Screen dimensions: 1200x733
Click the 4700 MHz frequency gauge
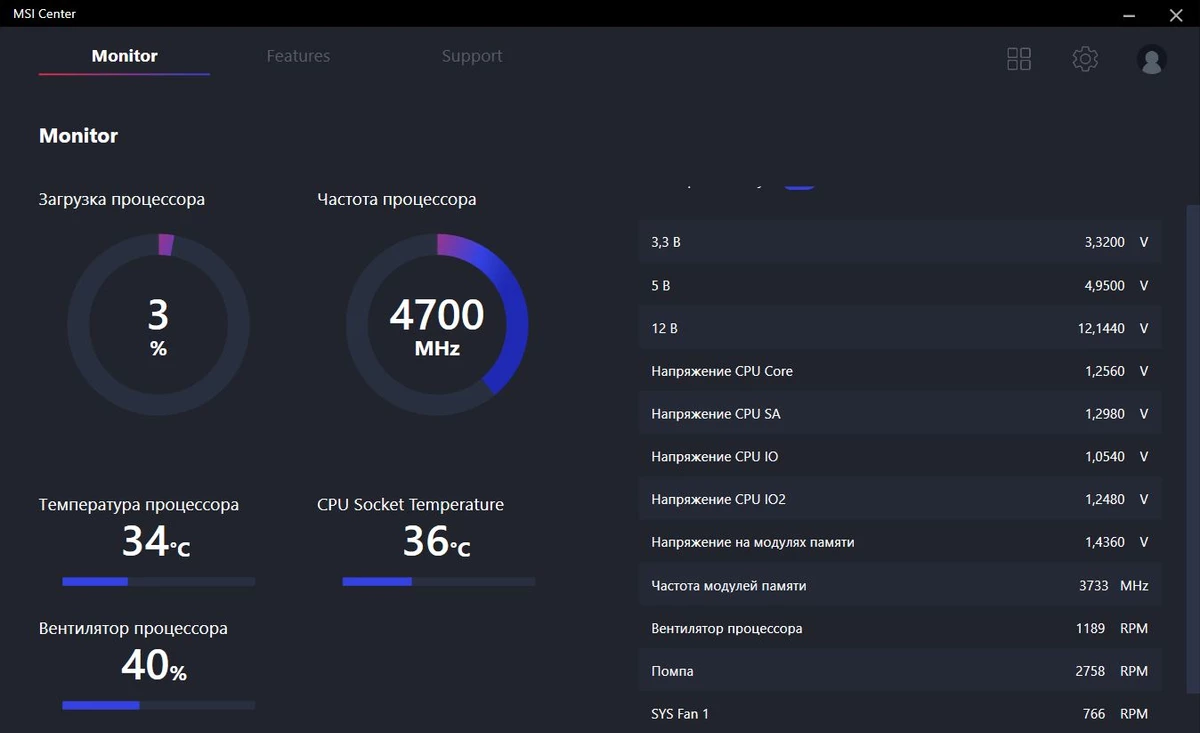coord(437,325)
